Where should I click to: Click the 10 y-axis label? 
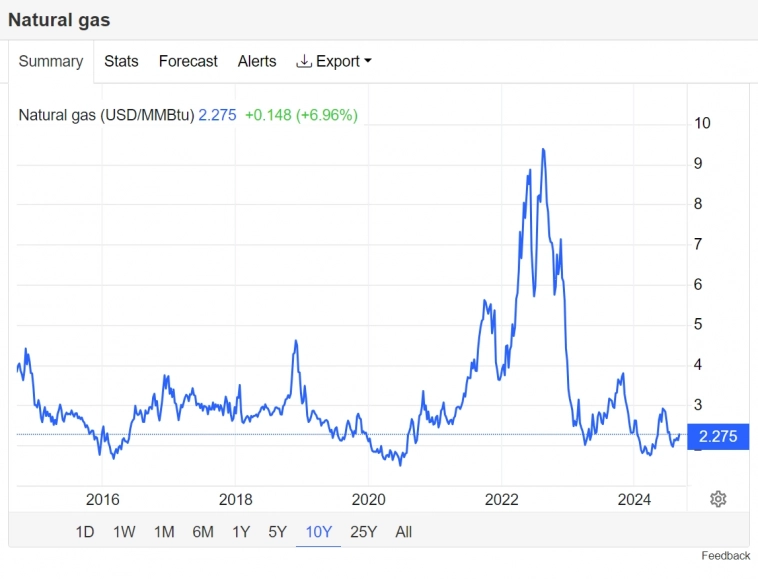point(702,123)
